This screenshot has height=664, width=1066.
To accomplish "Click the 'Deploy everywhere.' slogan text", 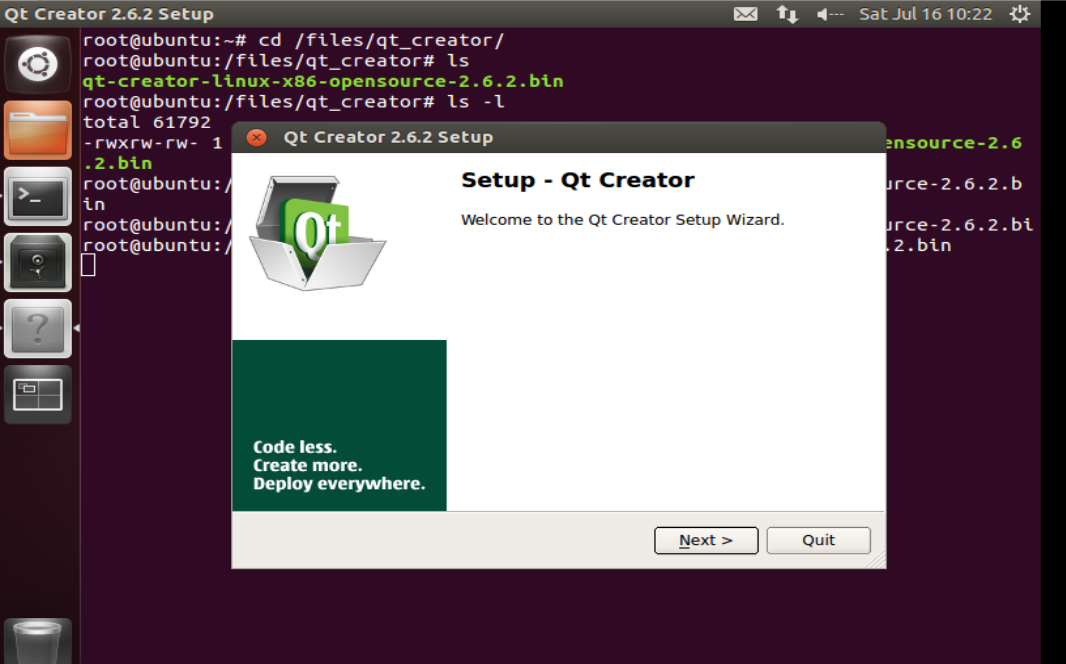I will (x=339, y=483).
